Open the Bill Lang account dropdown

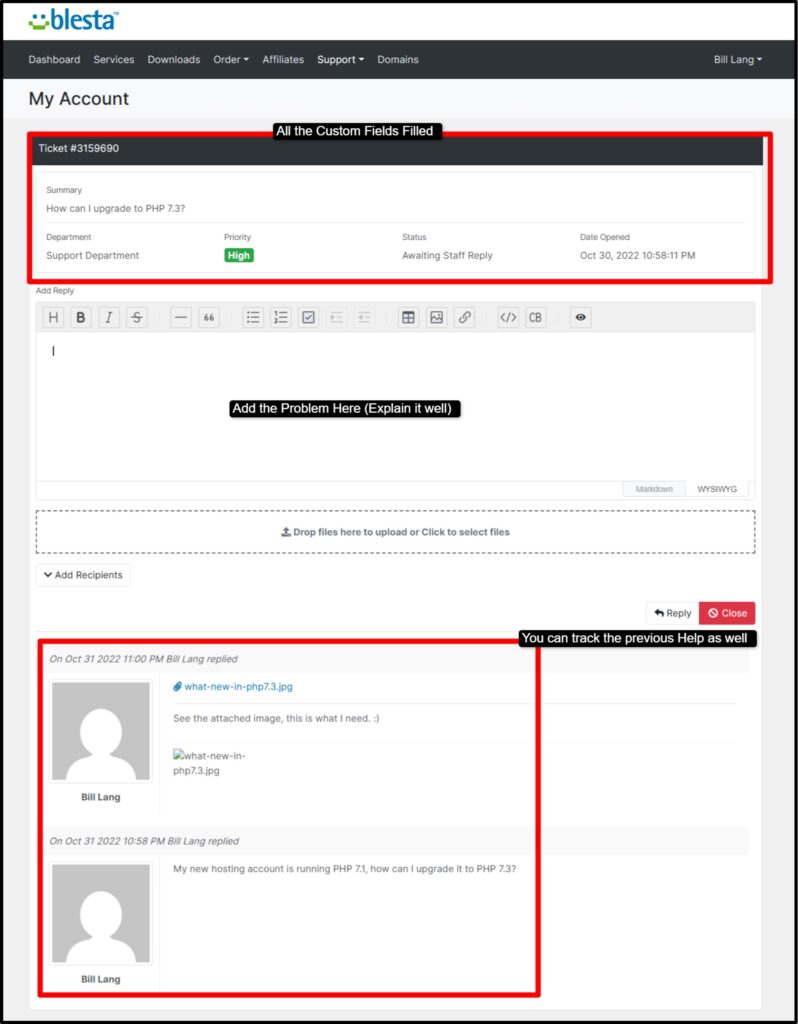pos(738,59)
